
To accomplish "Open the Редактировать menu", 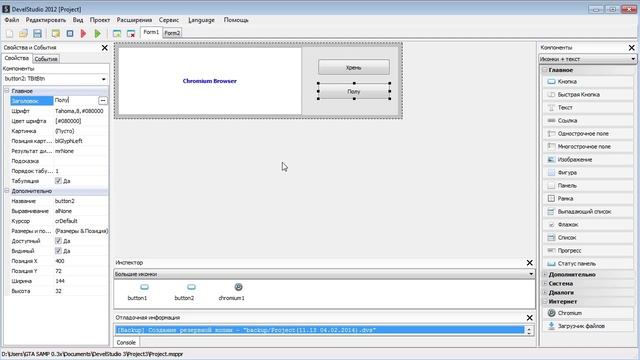I will coord(46,20).
